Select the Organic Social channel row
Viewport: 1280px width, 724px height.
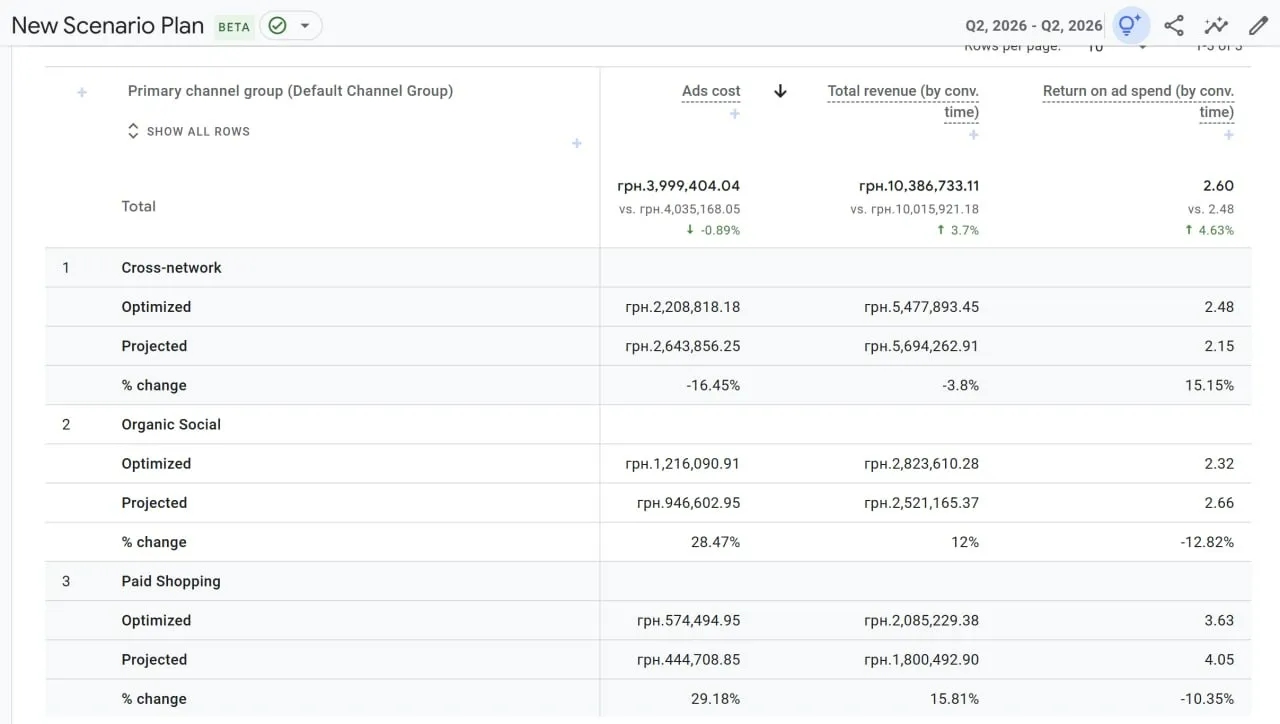(x=171, y=425)
